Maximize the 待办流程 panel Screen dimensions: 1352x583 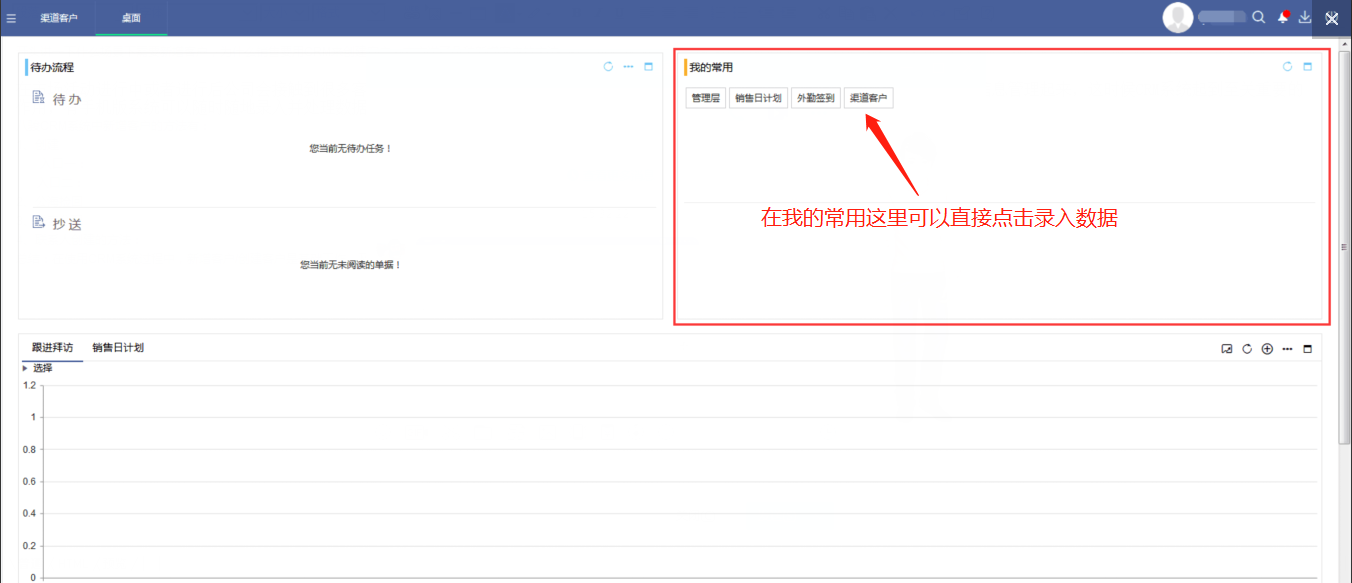tap(648, 66)
